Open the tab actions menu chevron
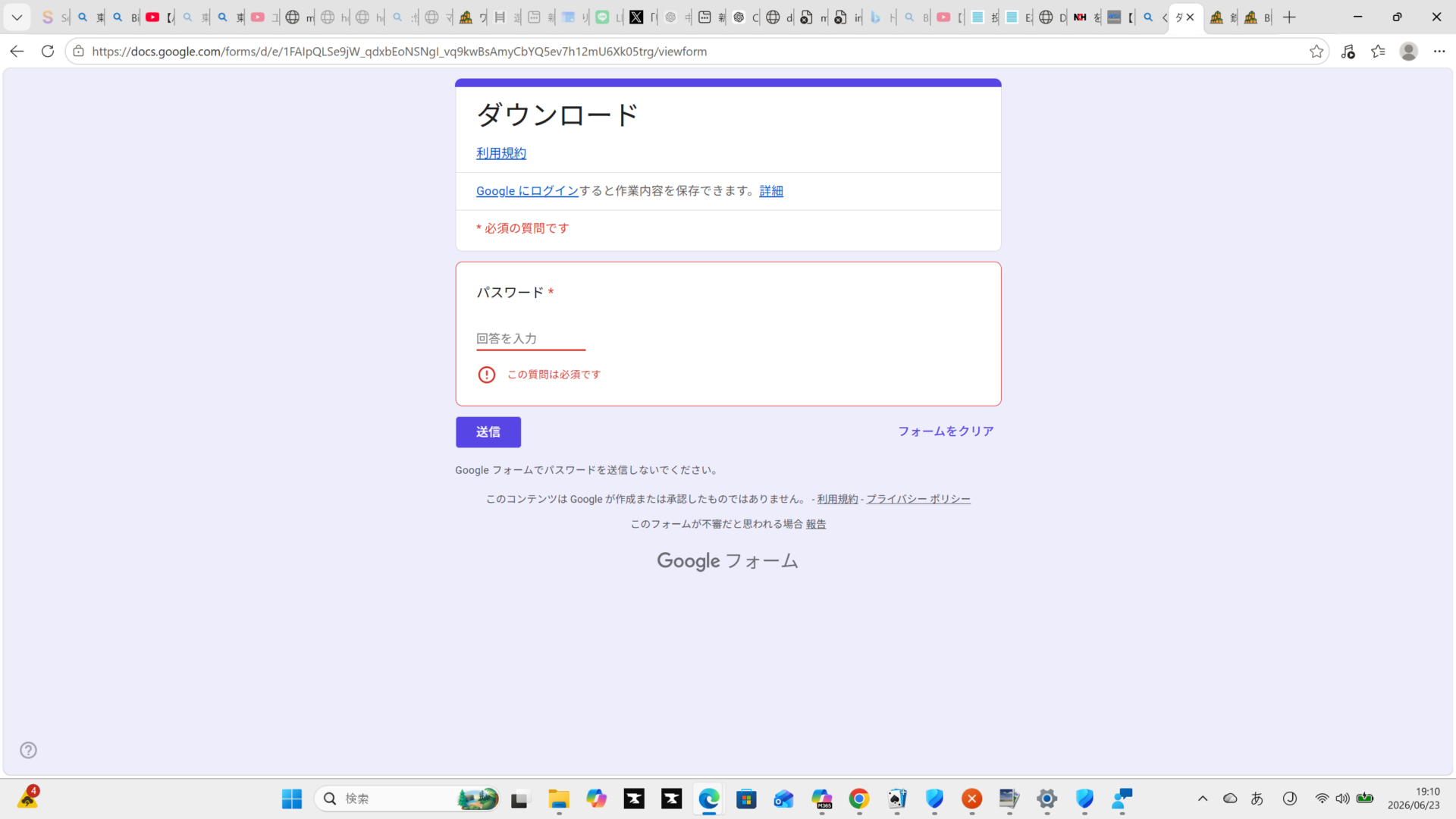 (x=17, y=17)
